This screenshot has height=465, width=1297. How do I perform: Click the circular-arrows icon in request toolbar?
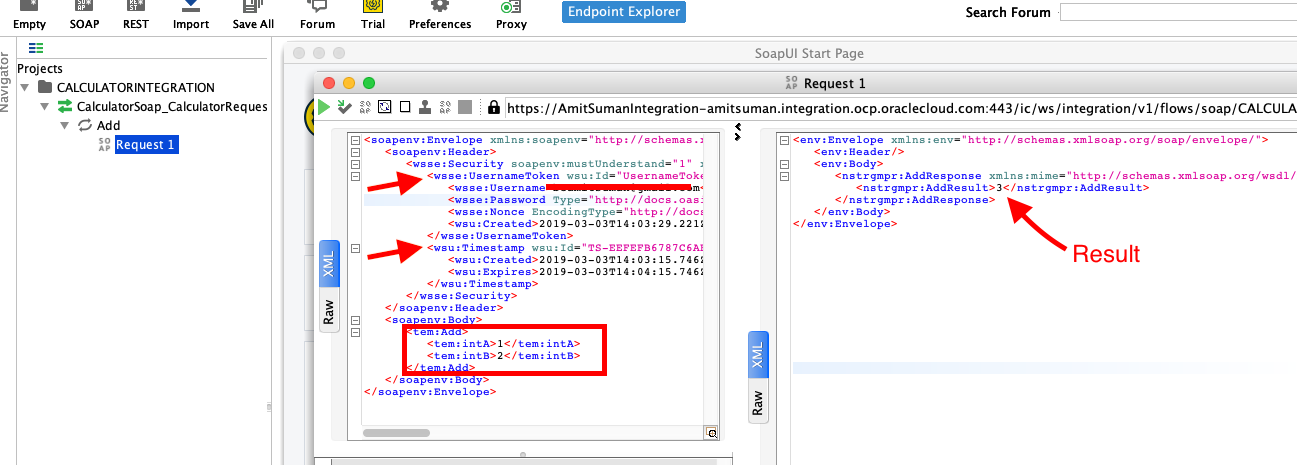coord(385,107)
